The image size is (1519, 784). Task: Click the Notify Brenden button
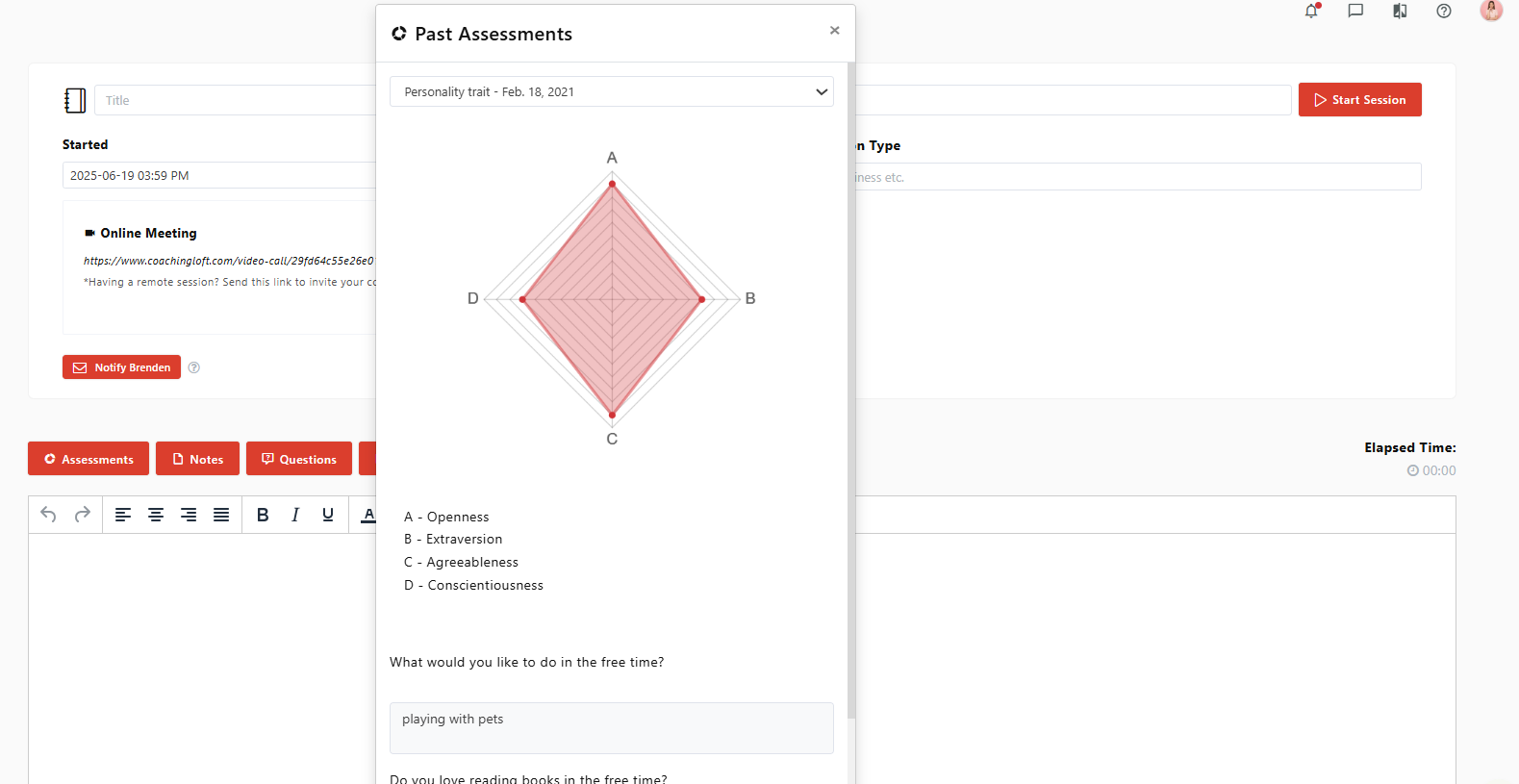121,367
